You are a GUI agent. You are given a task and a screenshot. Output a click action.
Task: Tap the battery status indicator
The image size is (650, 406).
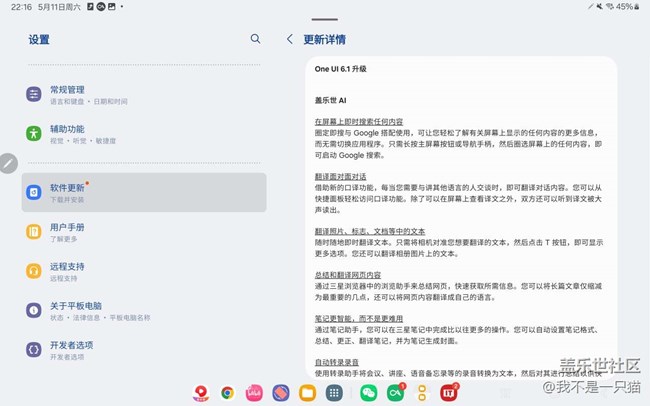625,6
